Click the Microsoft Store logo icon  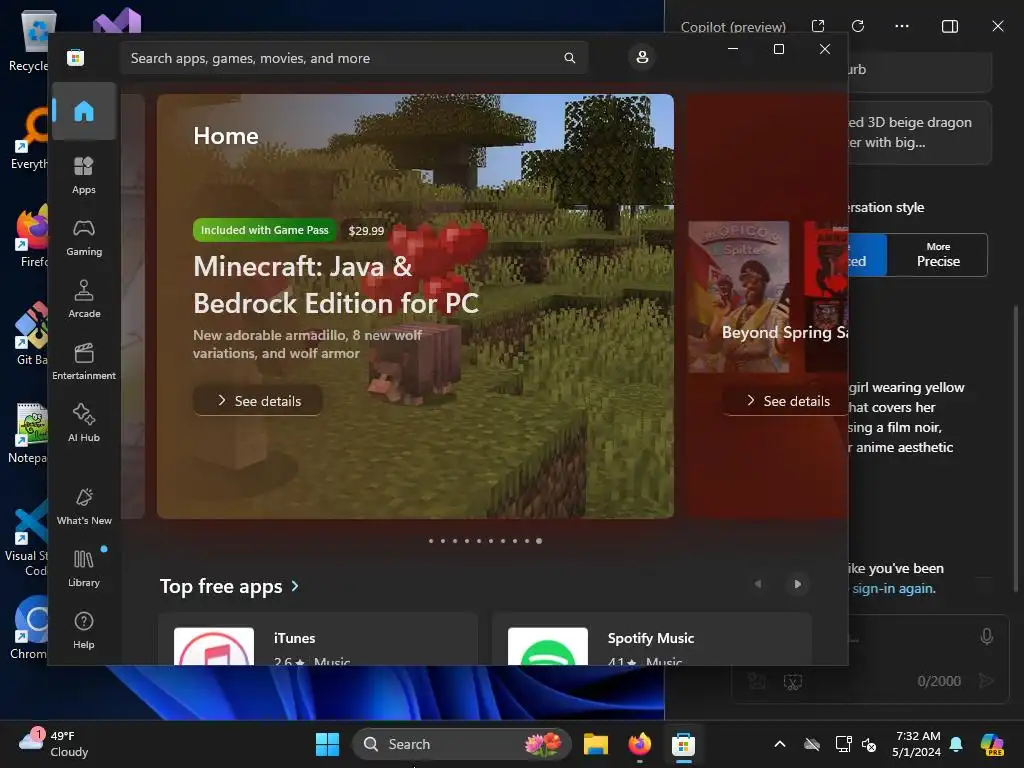(75, 57)
